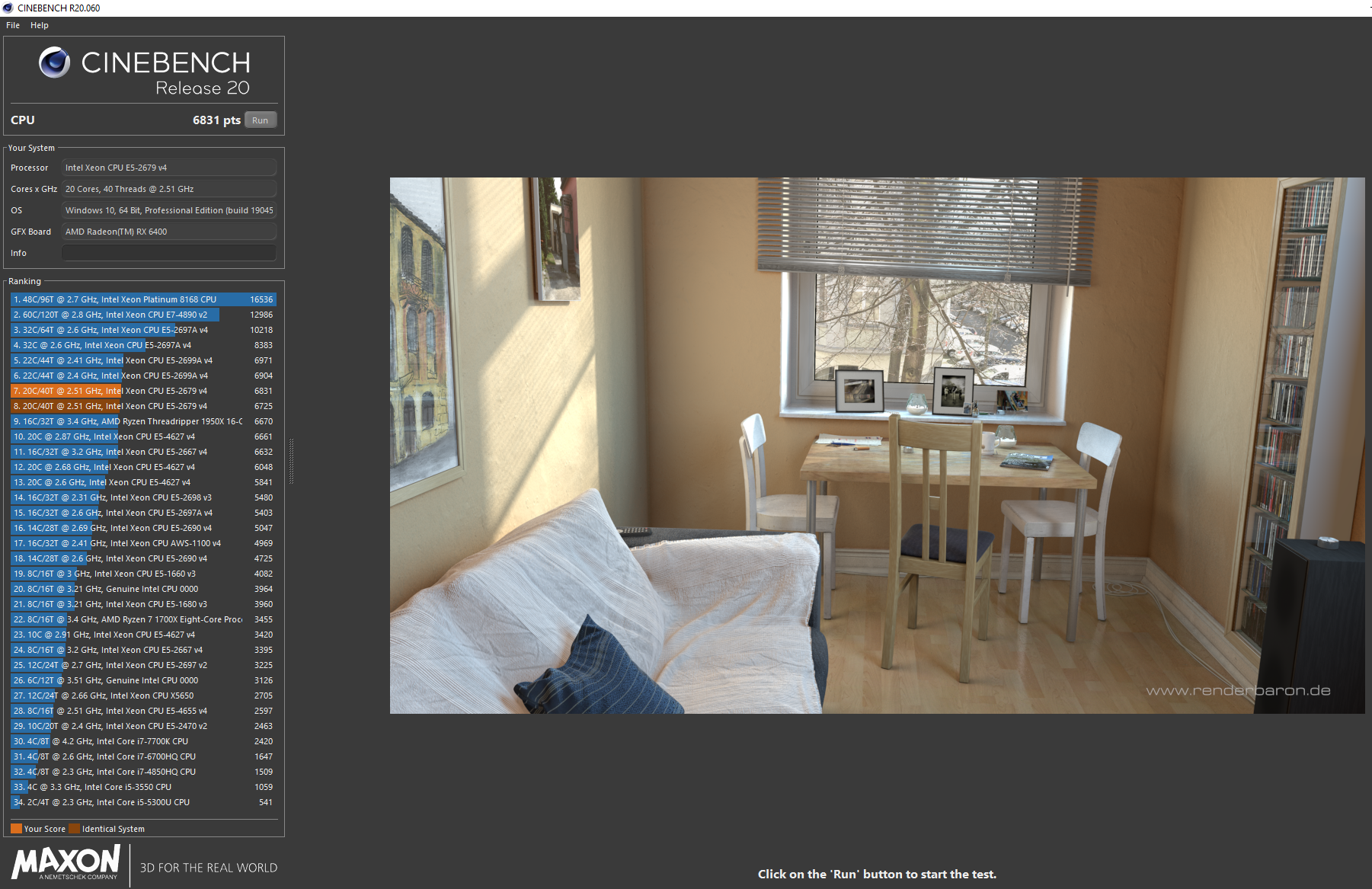The image size is (1372, 889).
Task: Select ranking row 5 Xeon E5-2699A v4 6971
Action: point(143,360)
